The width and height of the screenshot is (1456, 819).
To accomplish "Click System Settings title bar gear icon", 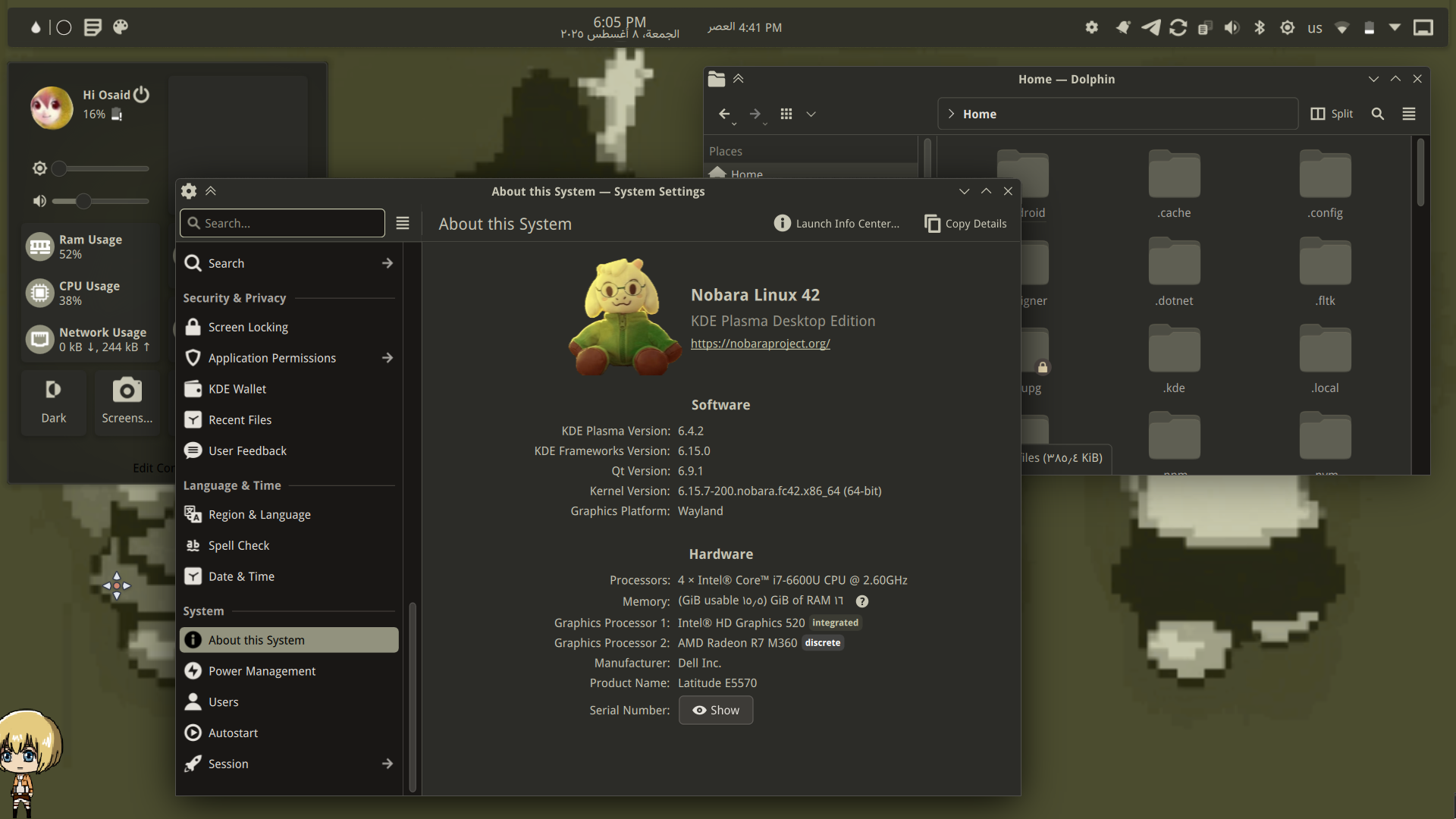I will point(189,191).
